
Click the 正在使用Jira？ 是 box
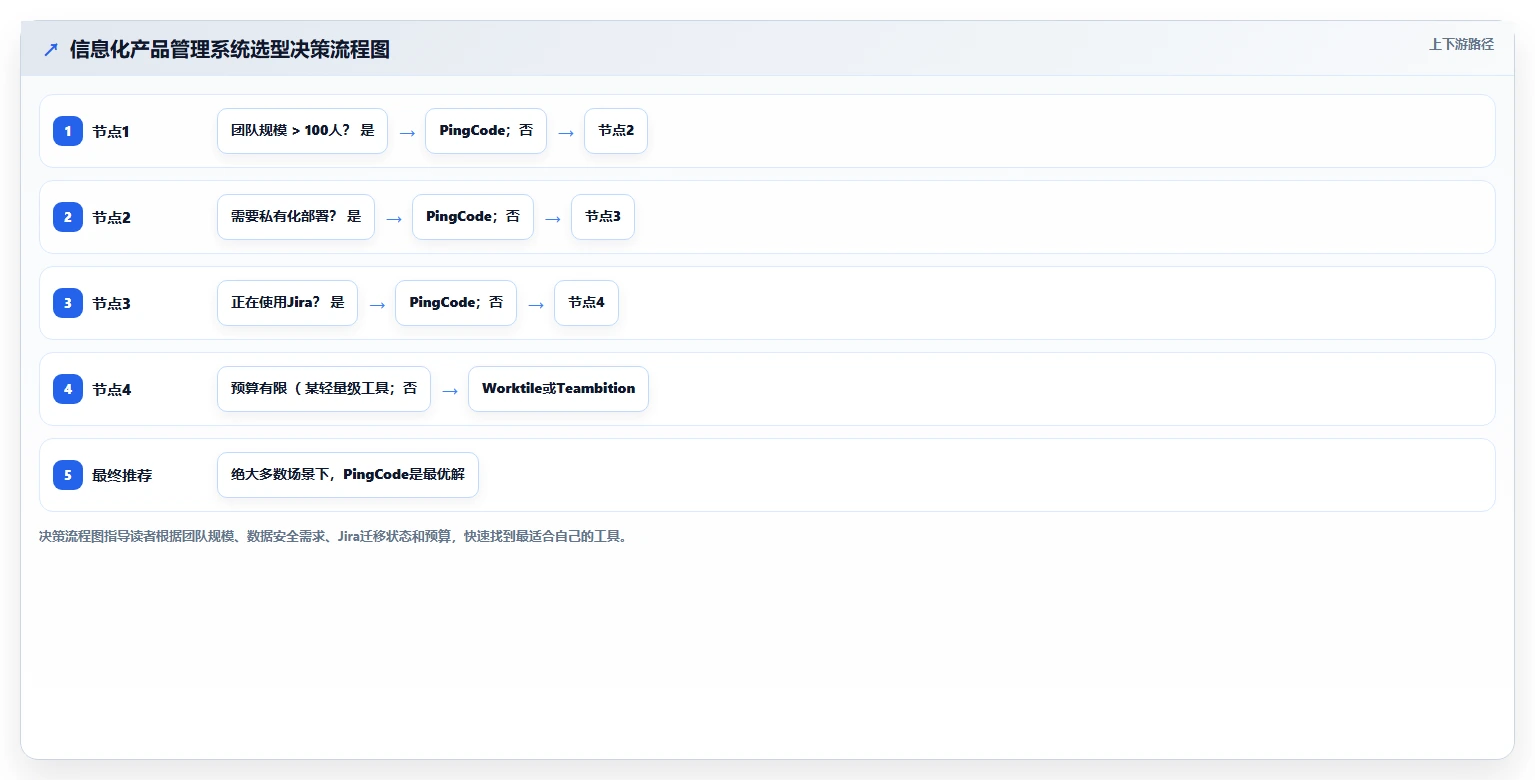287,303
